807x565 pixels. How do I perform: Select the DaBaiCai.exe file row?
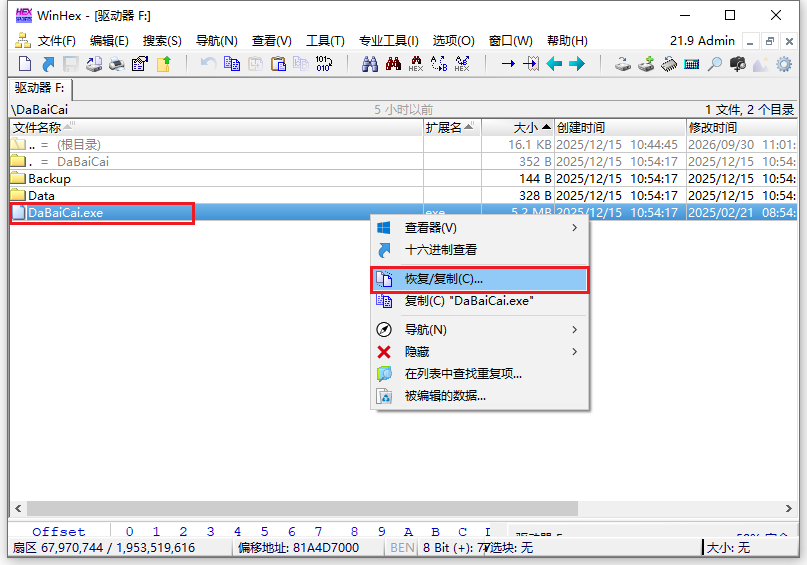point(403,213)
